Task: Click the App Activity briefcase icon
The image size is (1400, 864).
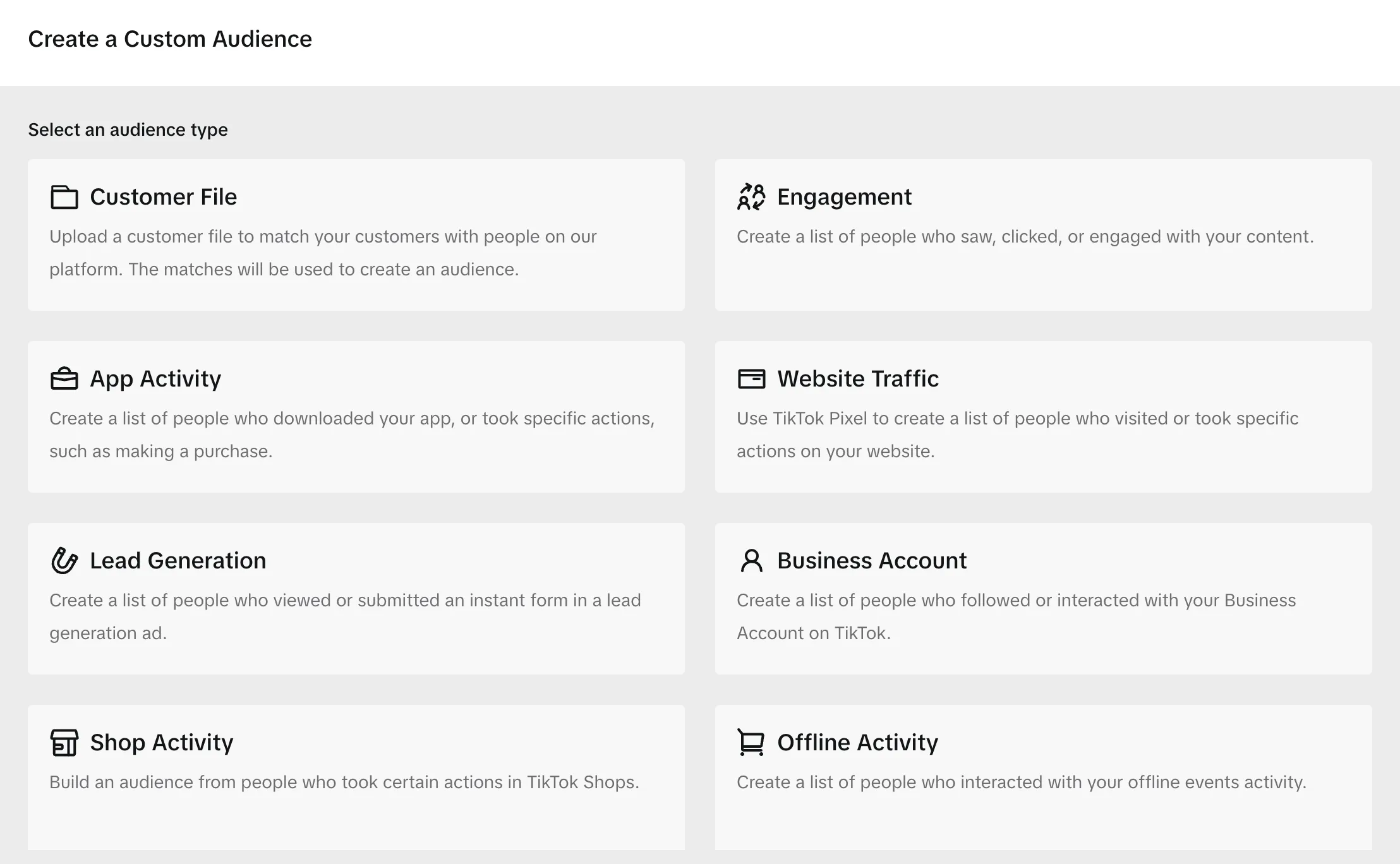Action: (64, 379)
